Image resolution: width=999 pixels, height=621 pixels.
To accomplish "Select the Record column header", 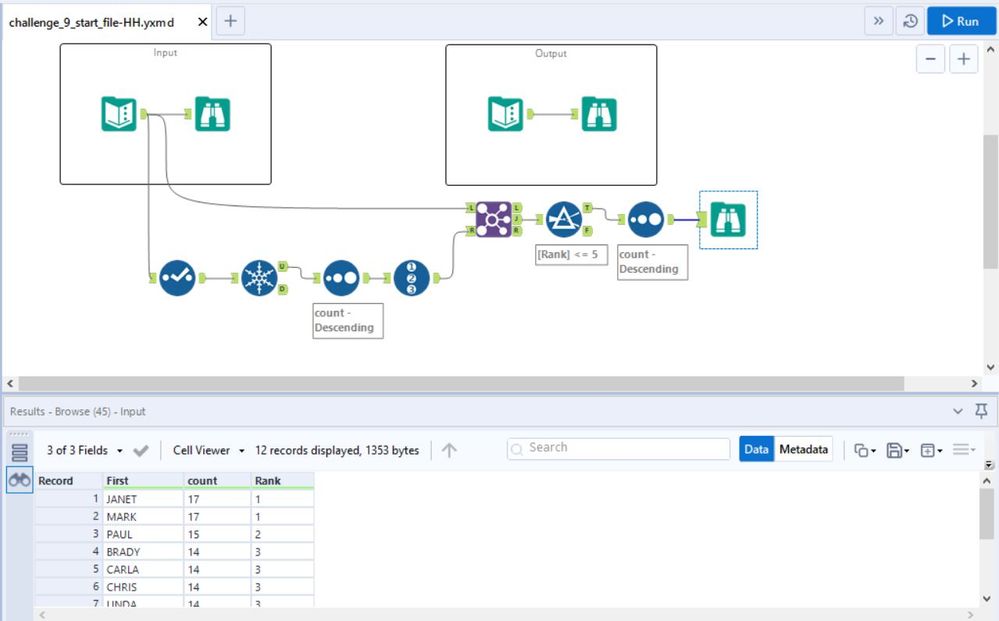I will pos(68,481).
